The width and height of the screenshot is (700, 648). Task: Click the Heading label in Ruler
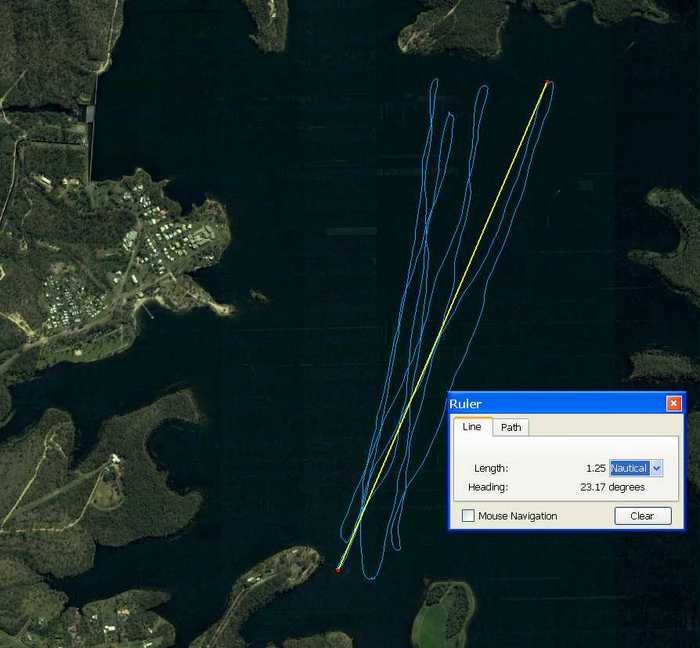[x=488, y=487]
